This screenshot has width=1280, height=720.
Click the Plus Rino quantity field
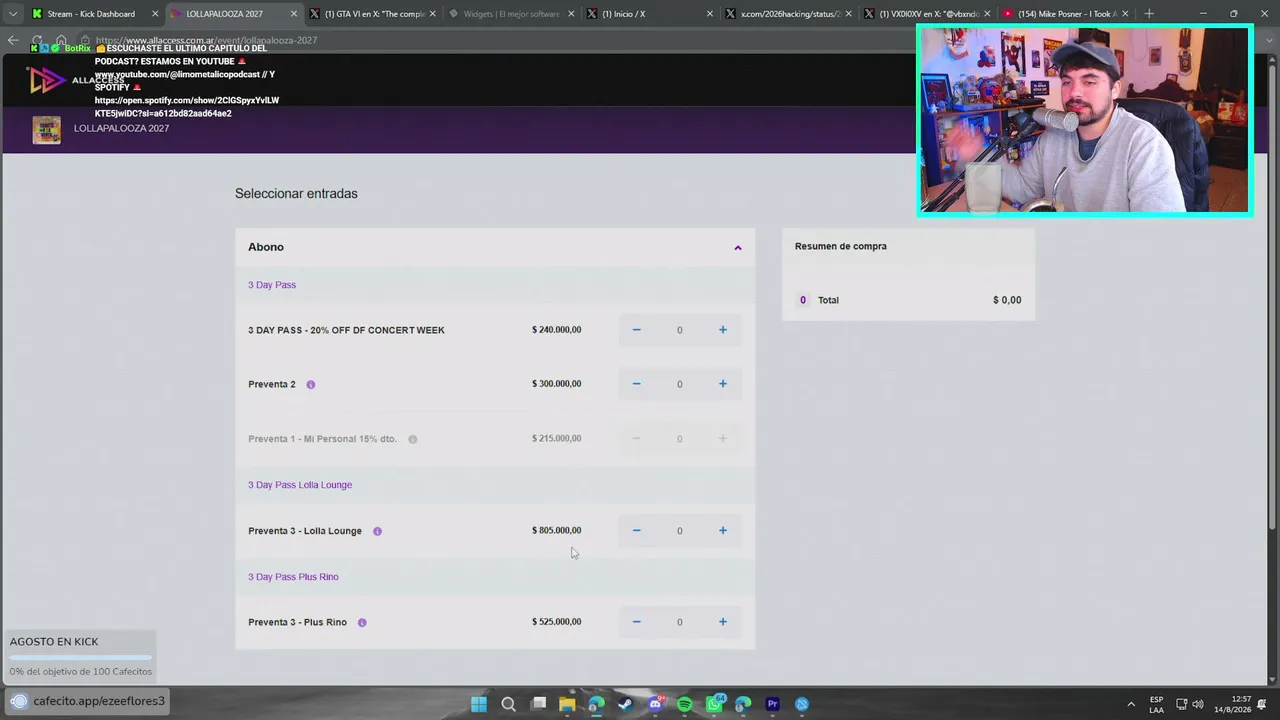coord(679,622)
